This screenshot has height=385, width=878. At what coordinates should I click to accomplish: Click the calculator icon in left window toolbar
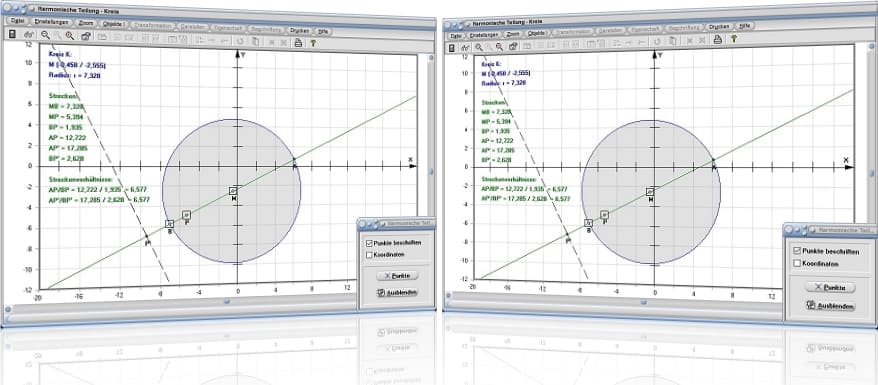pos(12,35)
